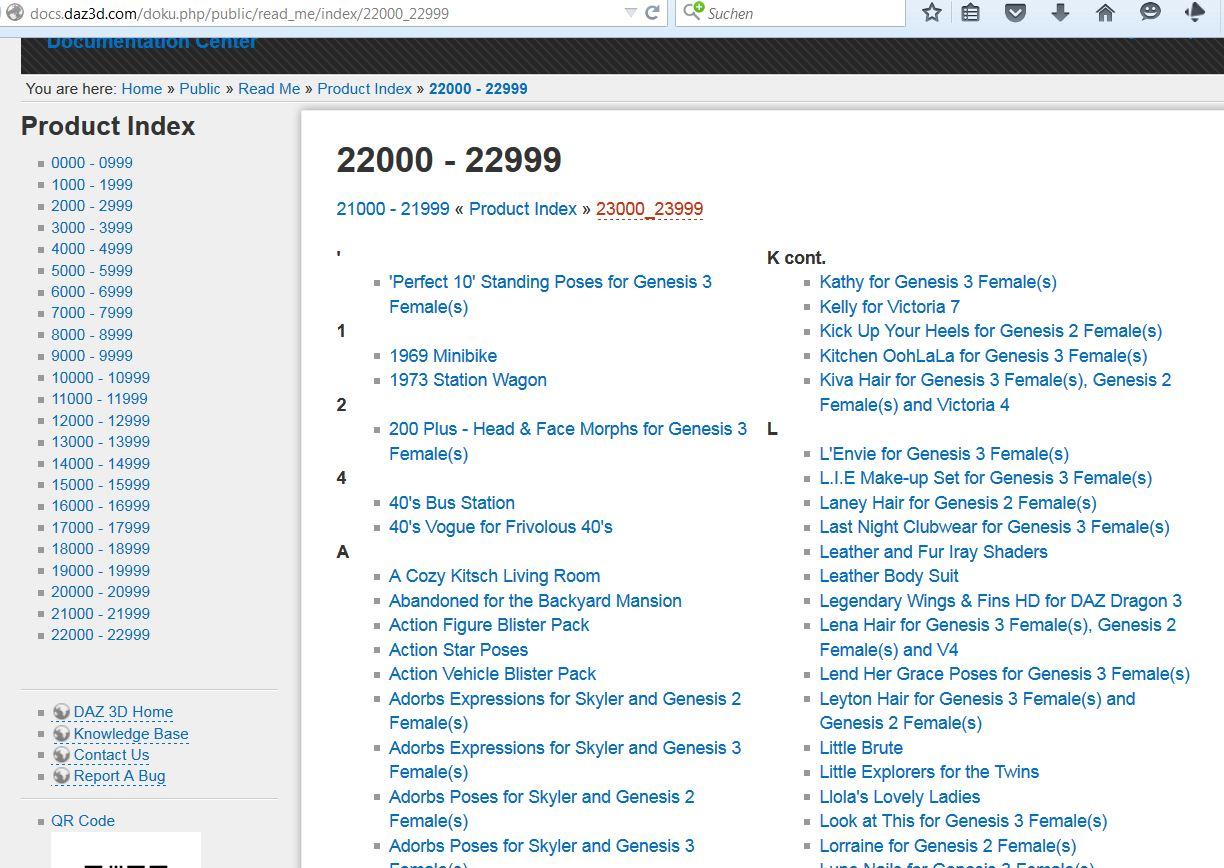Click the Pocket save icon
The width and height of the screenshot is (1224, 868).
[1015, 13]
